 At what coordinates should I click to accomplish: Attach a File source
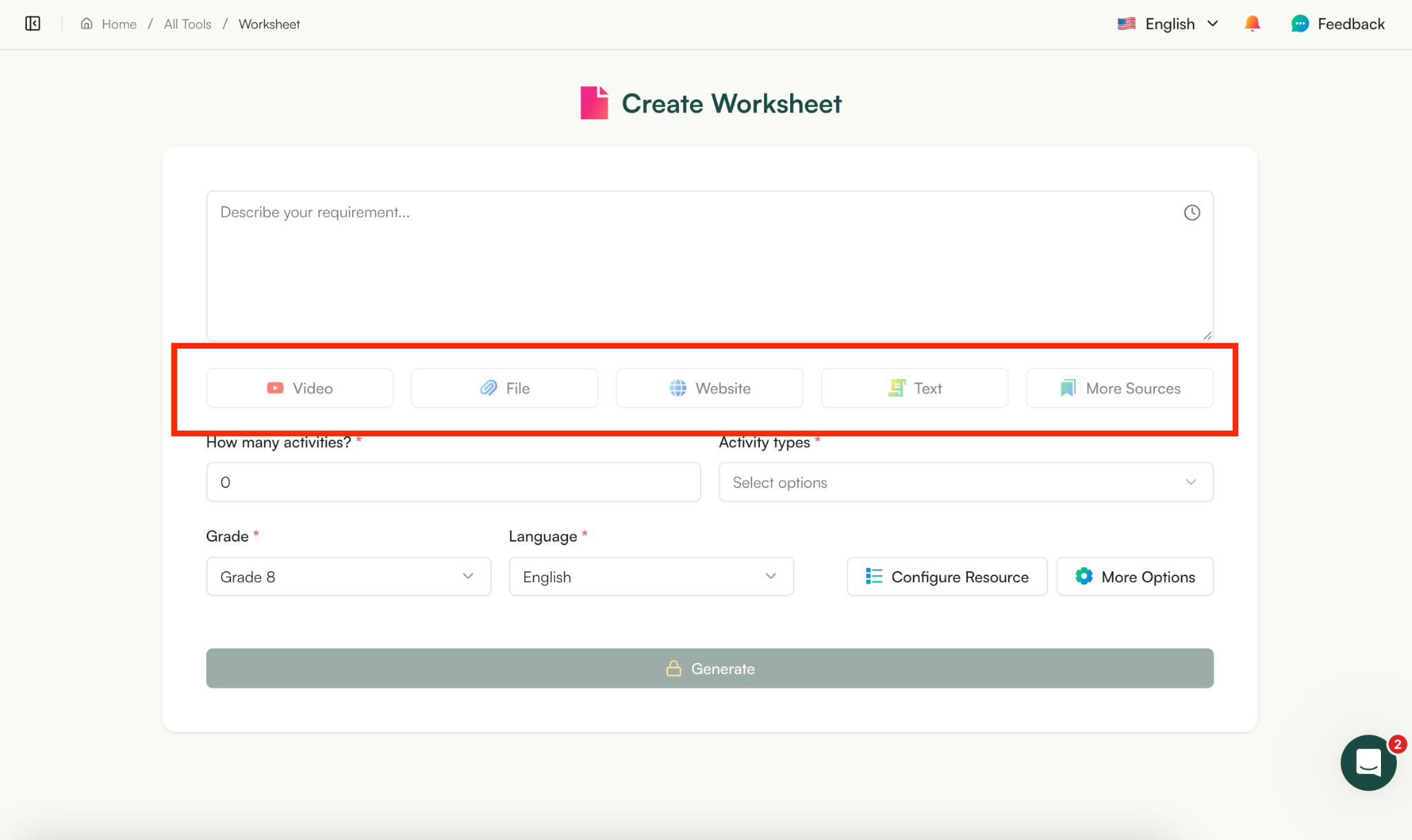pyautogui.click(x=504, y=388)
